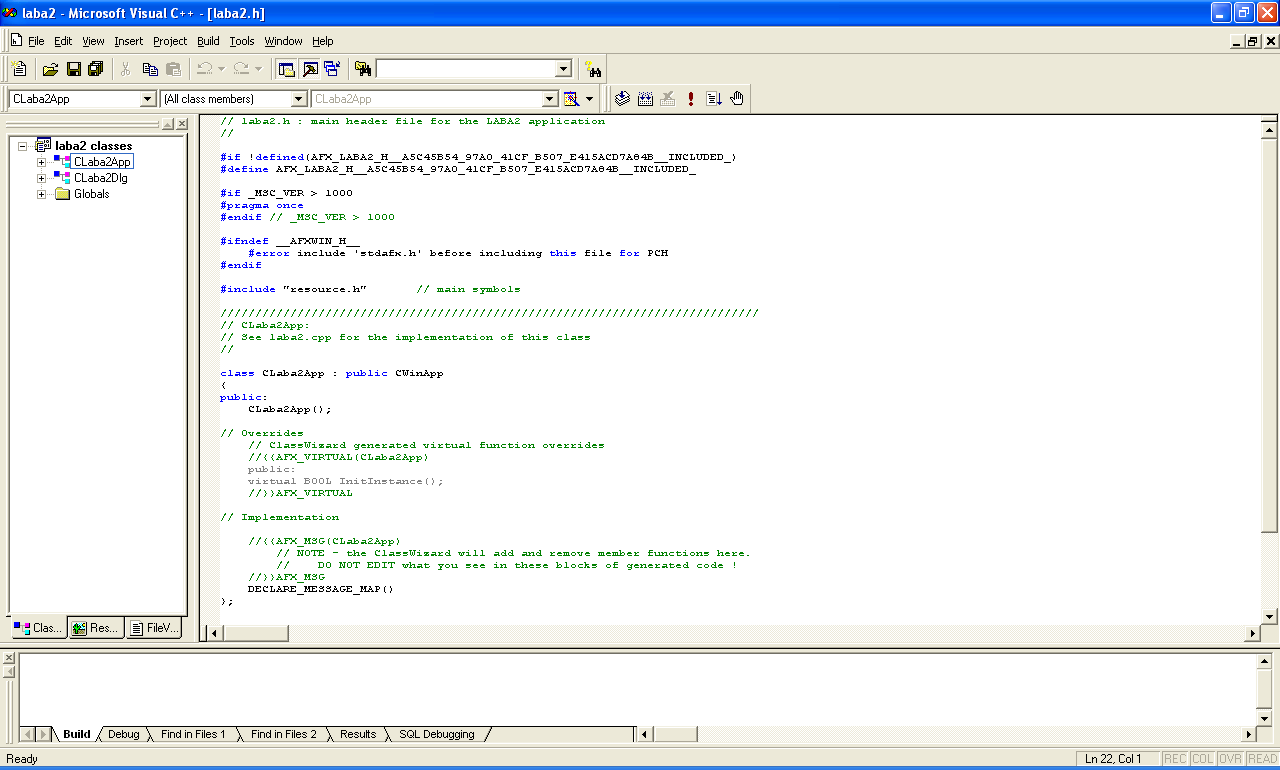Click the Build project icon
This screenshot has height=770, width=1280.
coord(645,98)
